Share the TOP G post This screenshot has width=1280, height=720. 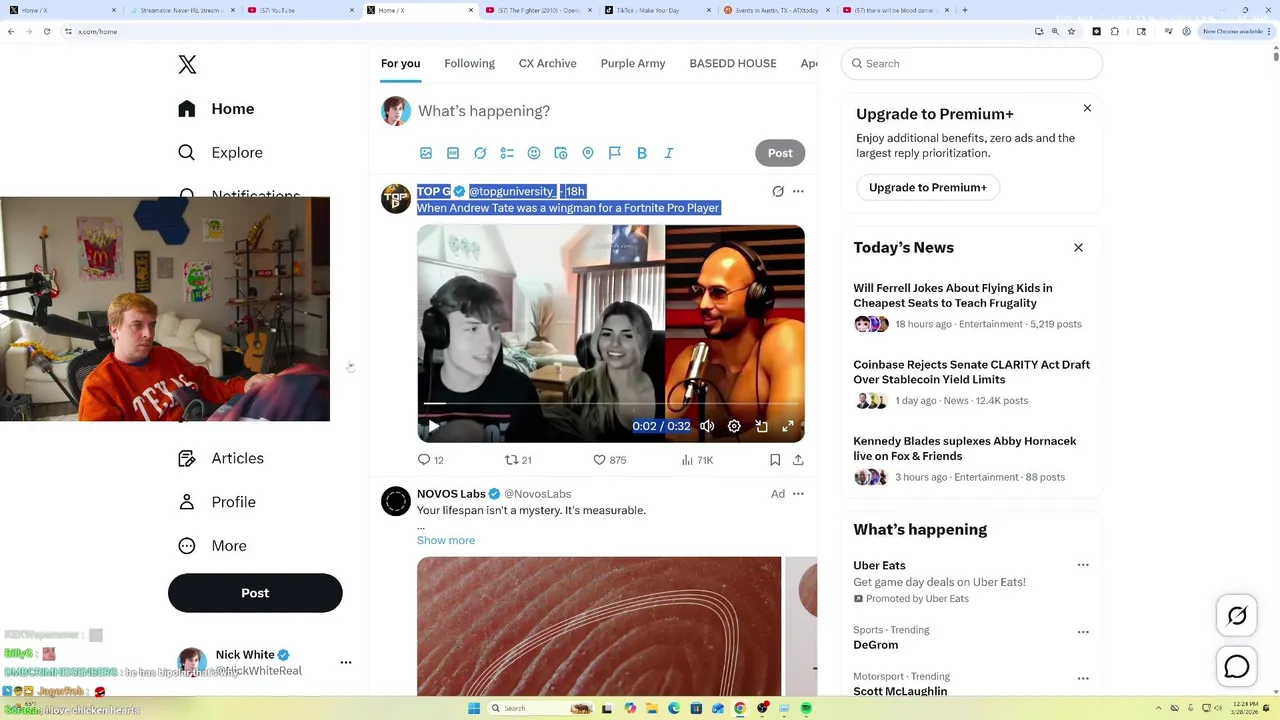[798, 460]
